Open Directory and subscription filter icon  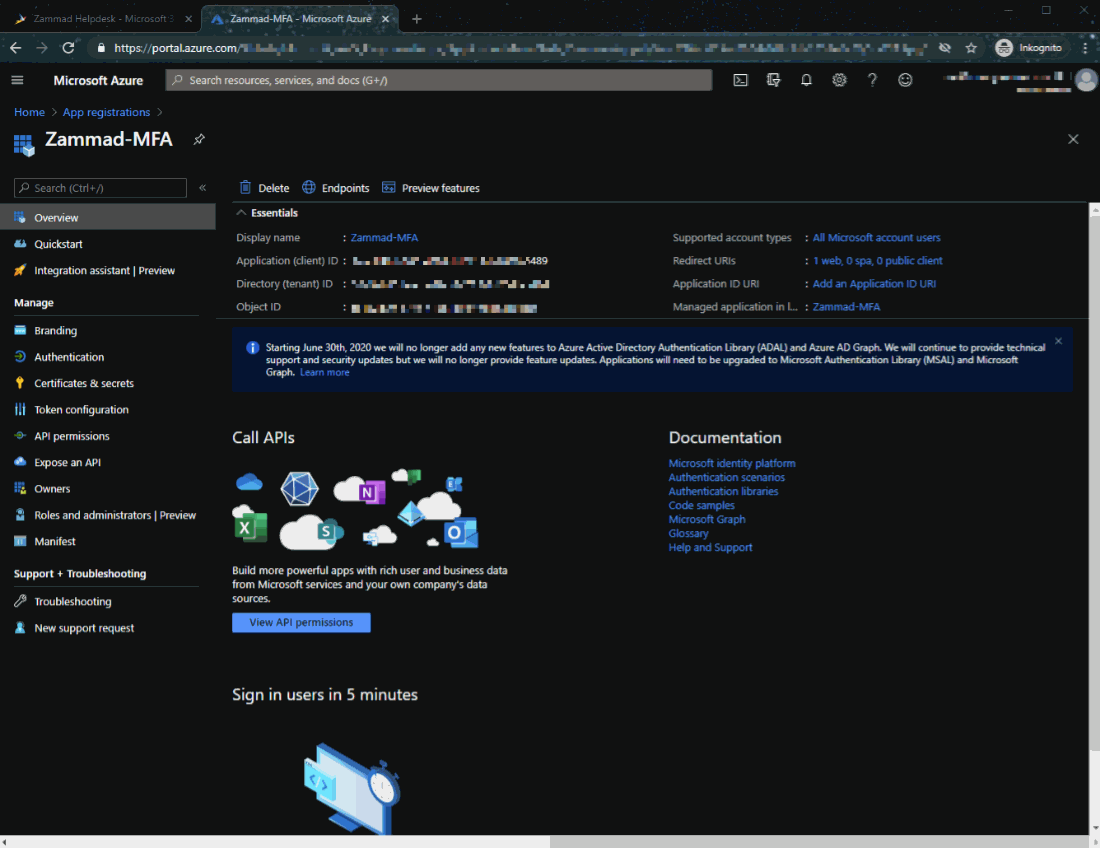(x=773, y=80)
